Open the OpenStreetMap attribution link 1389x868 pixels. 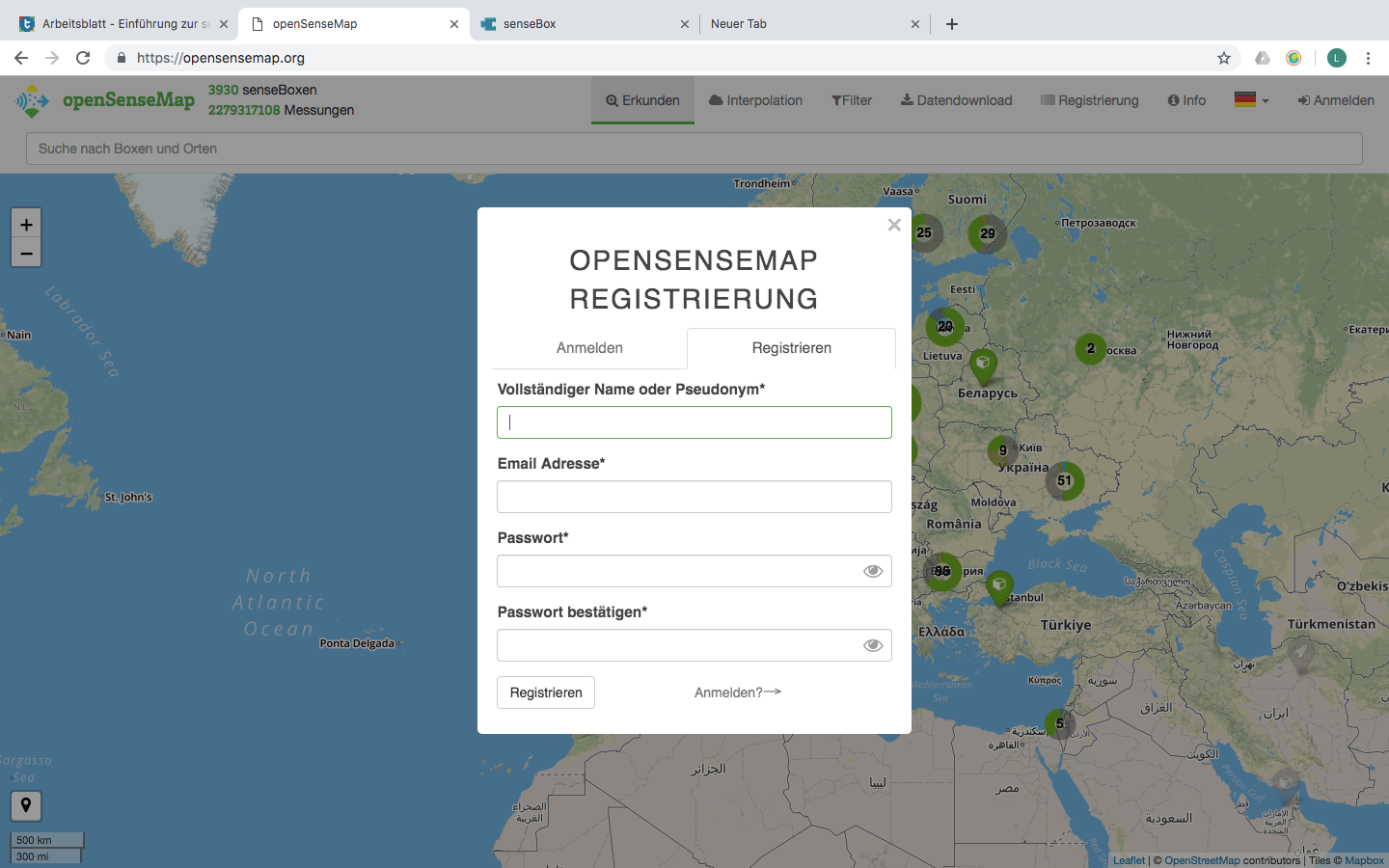click(x=1202, y=860)
